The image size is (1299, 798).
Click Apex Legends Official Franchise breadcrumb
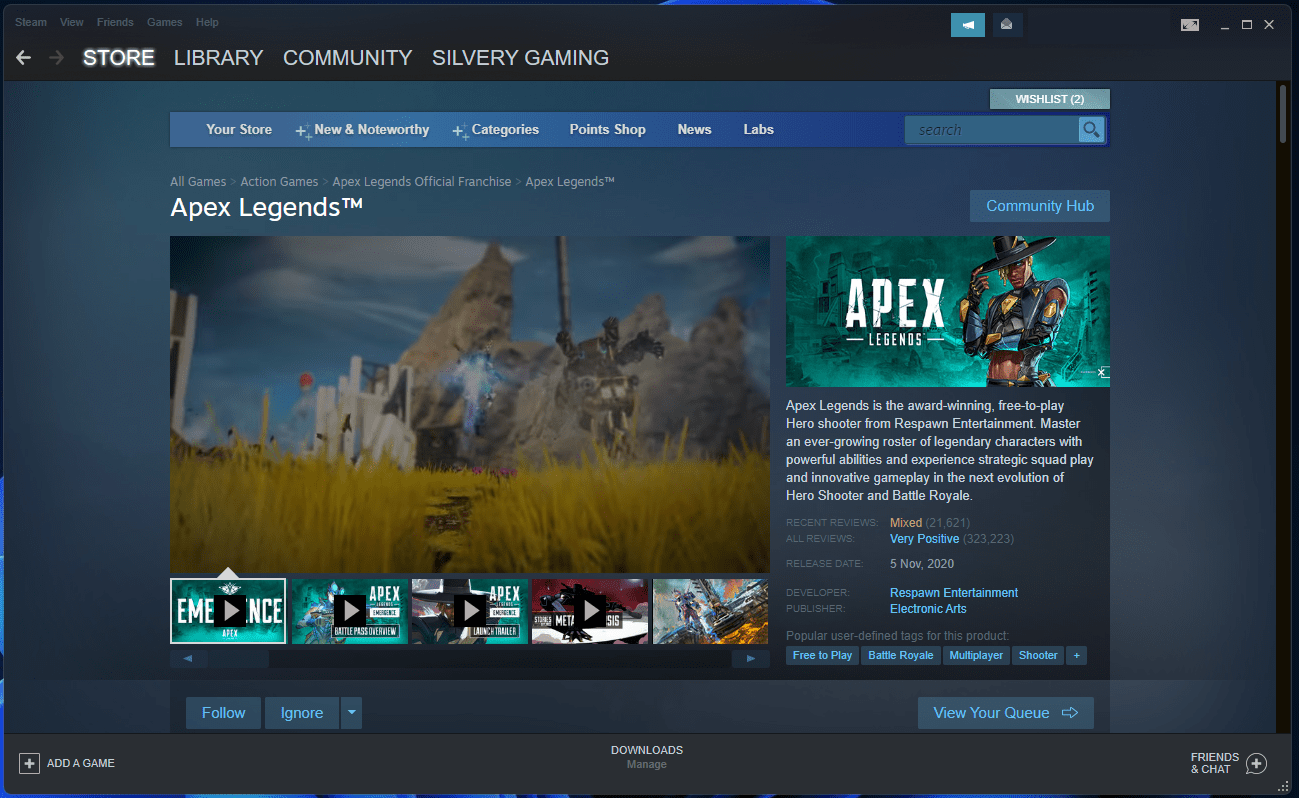422,182
